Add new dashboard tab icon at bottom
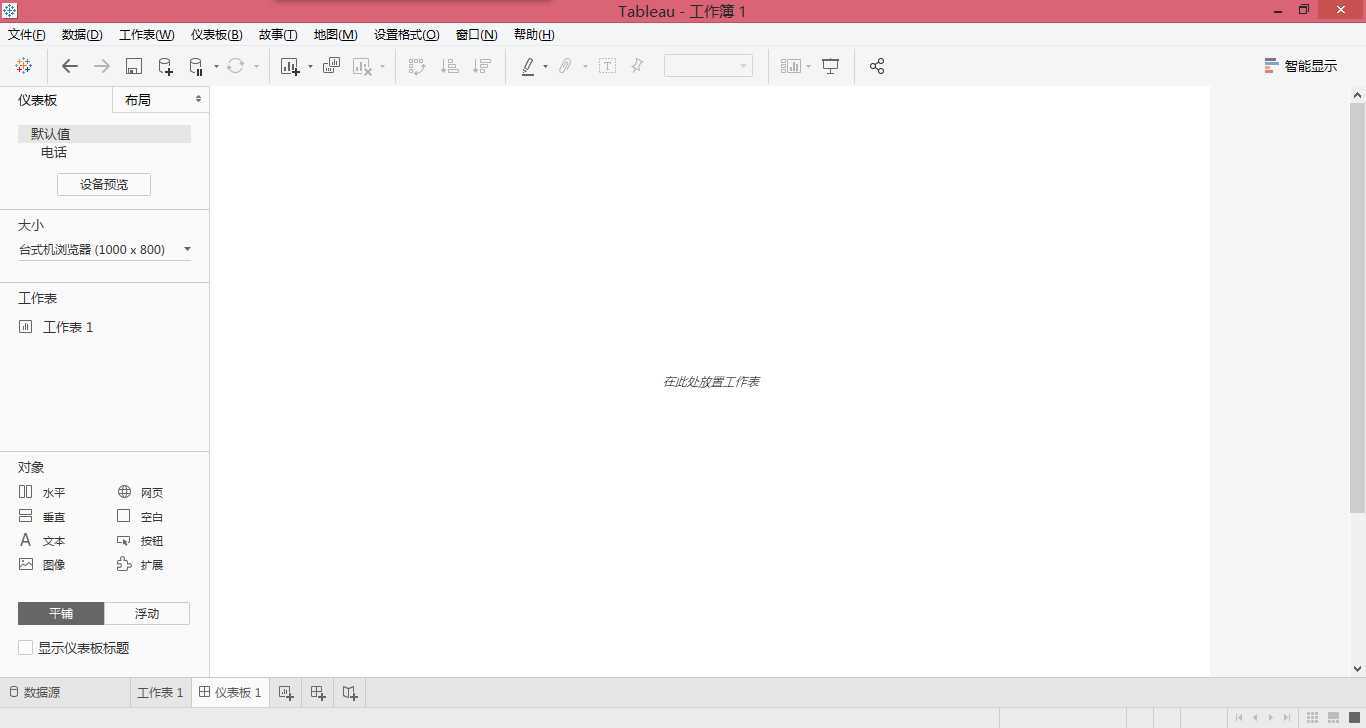 [318, 692]
